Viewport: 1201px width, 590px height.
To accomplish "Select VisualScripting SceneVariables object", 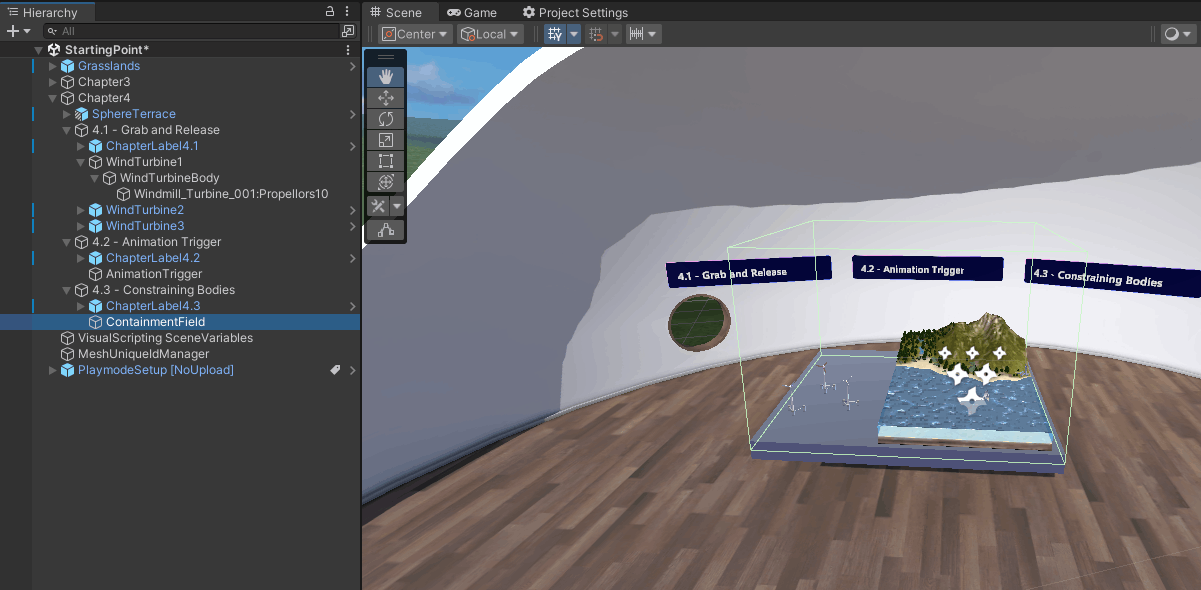I will 180,338.
